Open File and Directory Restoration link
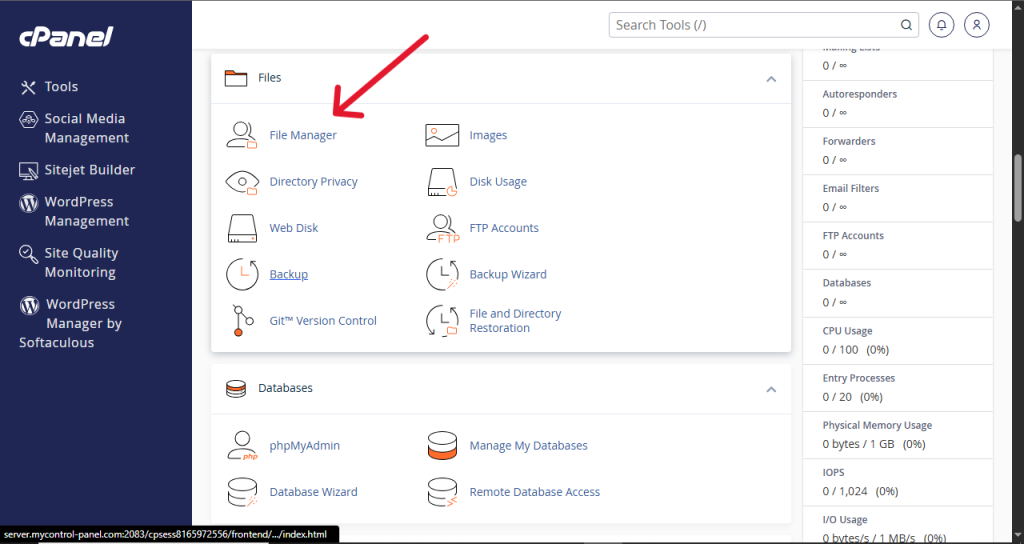The height and width of the screenshot is (544, 1024). 515,321
